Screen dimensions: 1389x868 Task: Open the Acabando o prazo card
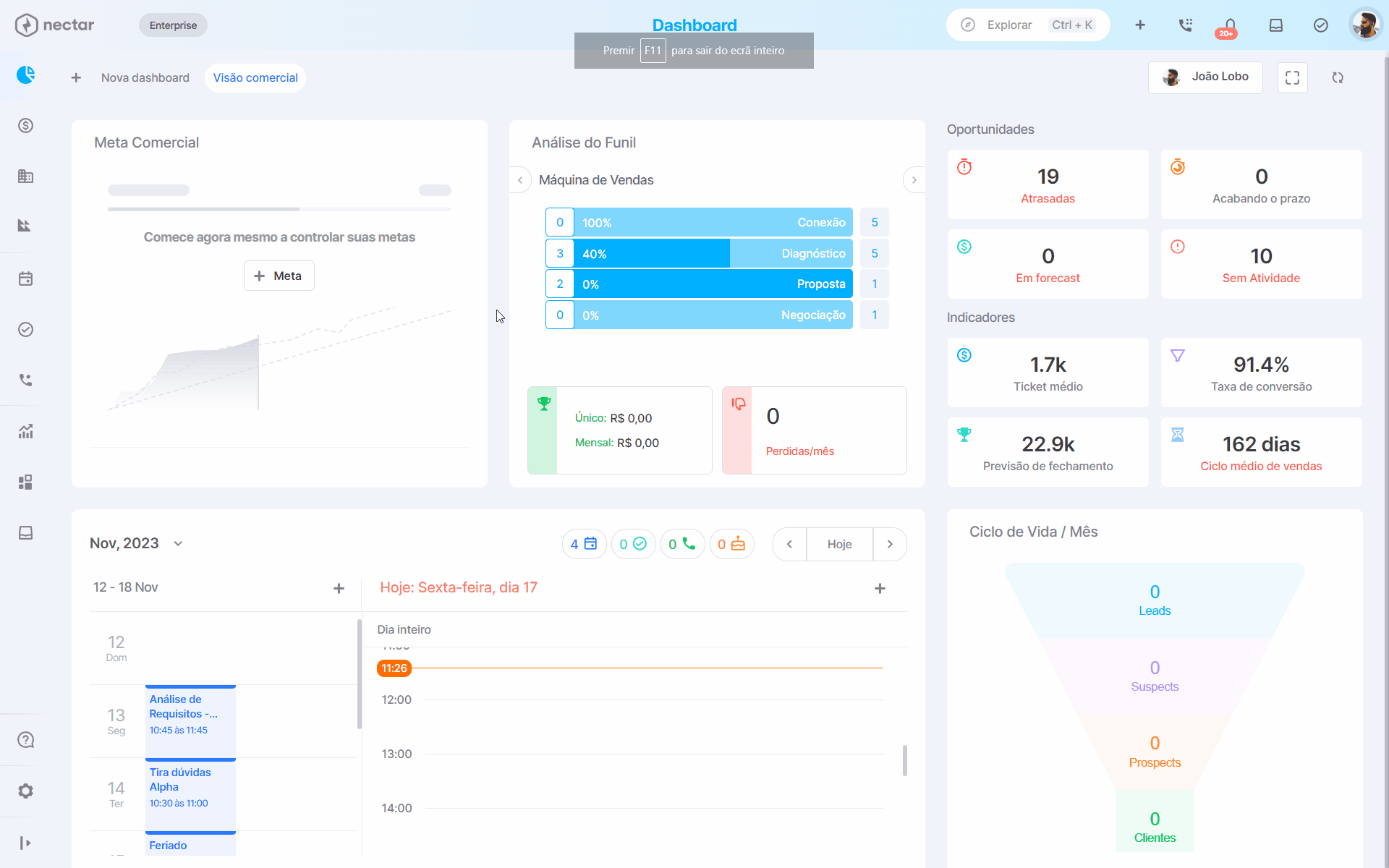1262,184
